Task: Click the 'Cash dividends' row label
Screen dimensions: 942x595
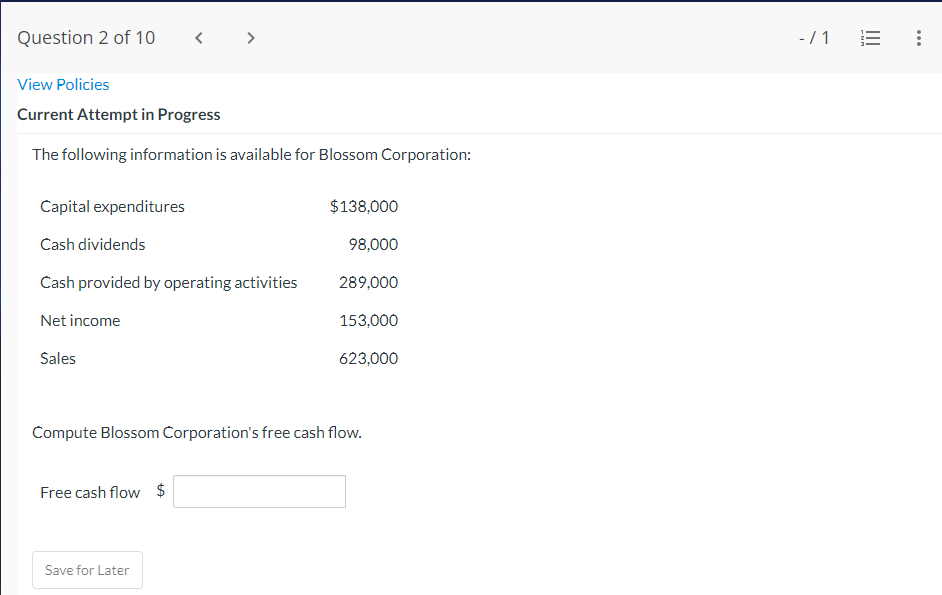Action: [x=93, y=245]
